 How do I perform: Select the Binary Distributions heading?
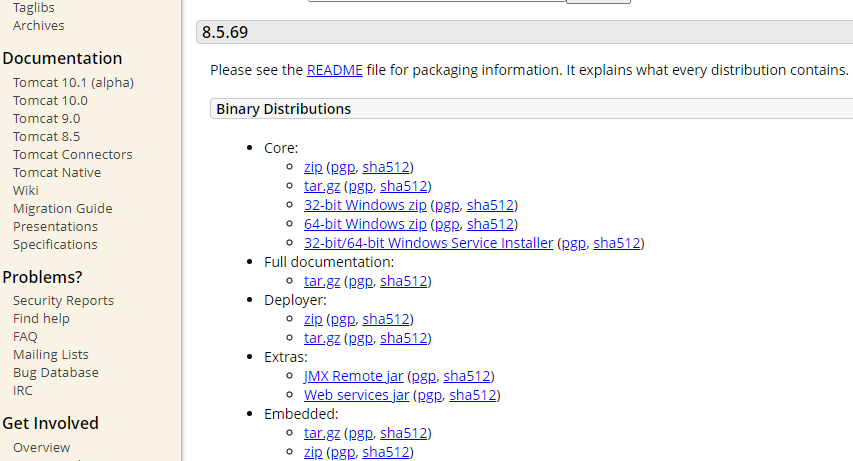click(283, 109)
